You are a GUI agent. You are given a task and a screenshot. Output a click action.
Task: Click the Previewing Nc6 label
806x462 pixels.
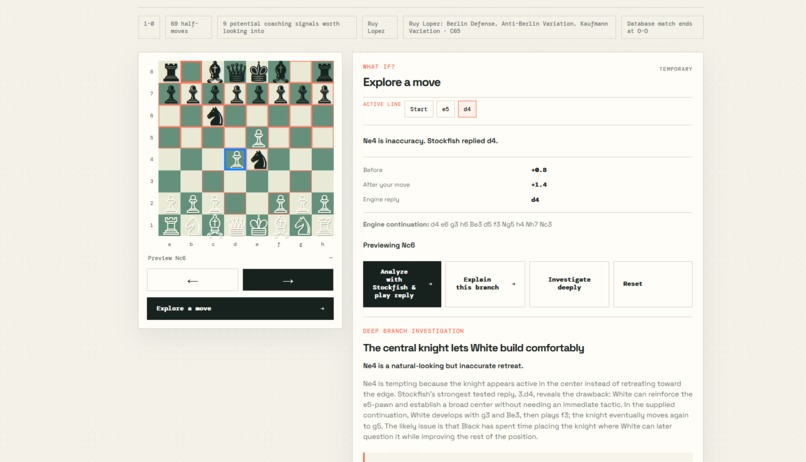click(x=389, y=245)
